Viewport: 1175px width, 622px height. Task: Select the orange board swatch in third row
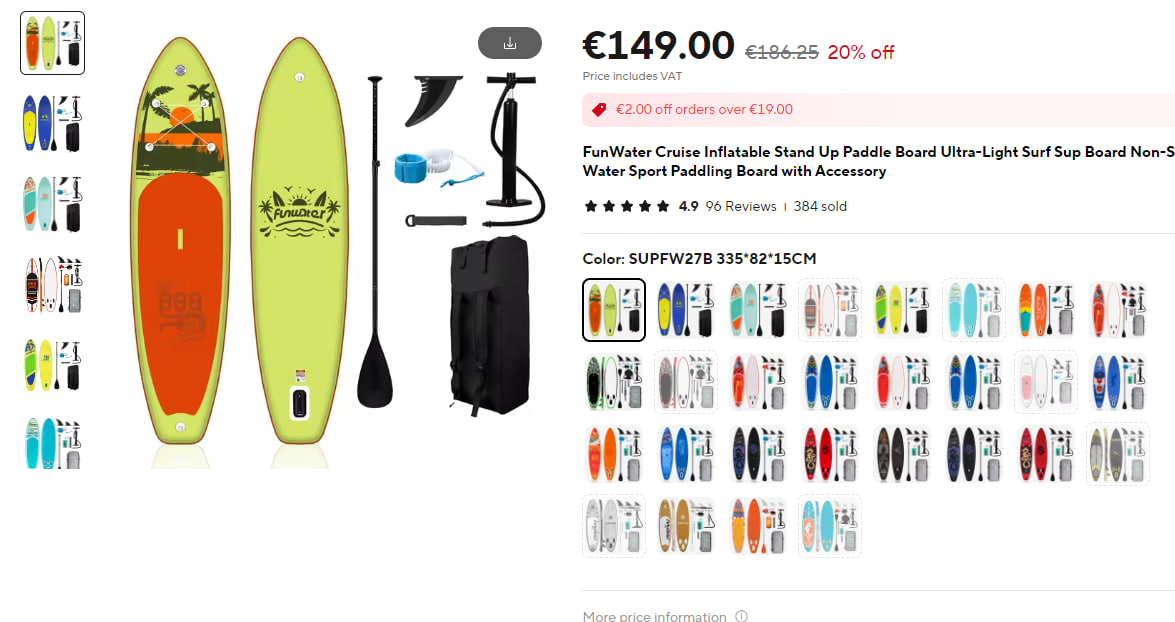pos(614,453)
